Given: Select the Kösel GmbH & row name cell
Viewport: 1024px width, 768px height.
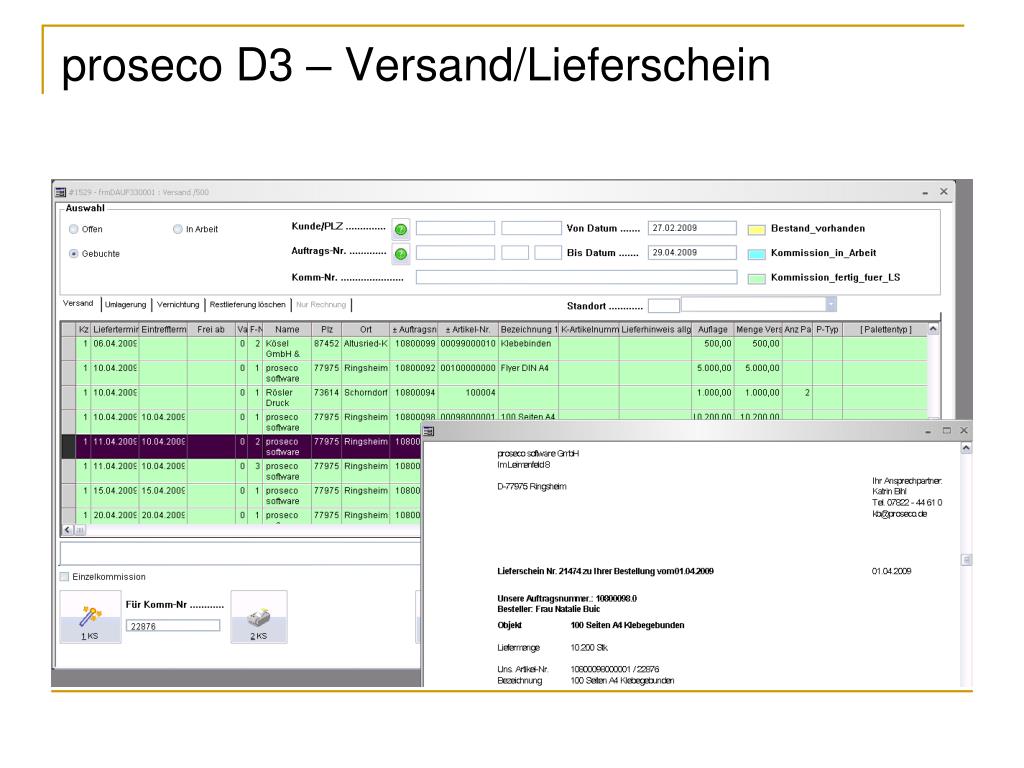Looking at the screenshot, I should click(287, 349).
